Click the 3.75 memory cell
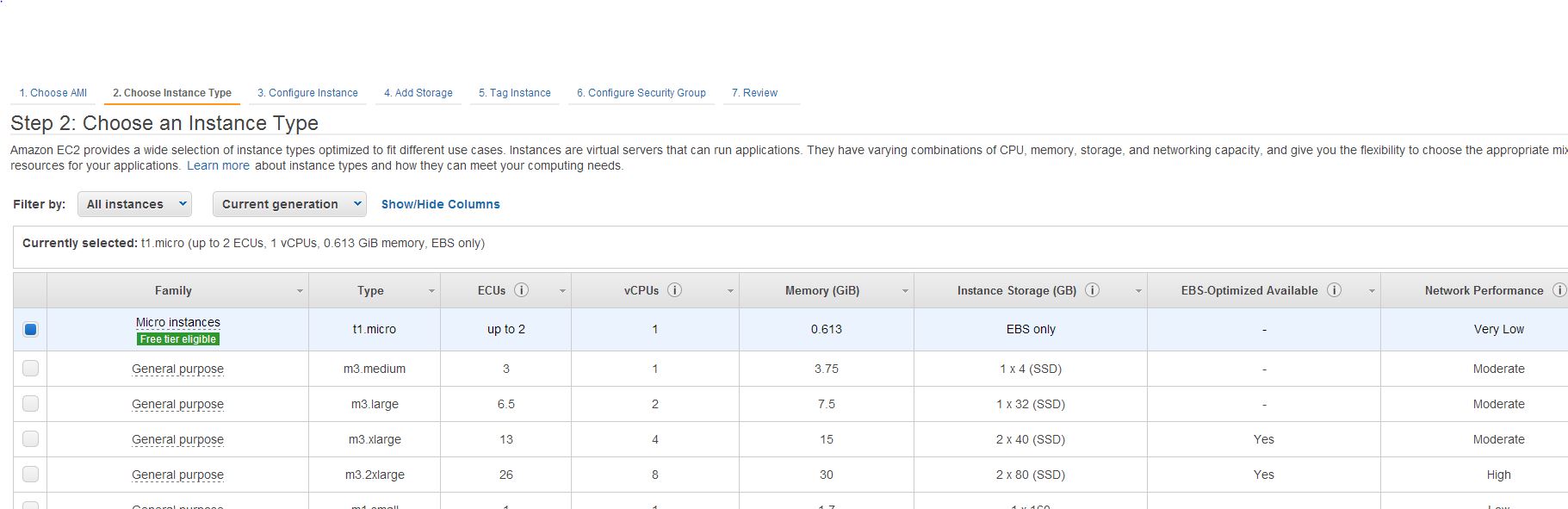This screenshot has width=1568, height=509. tap(827, 369)
